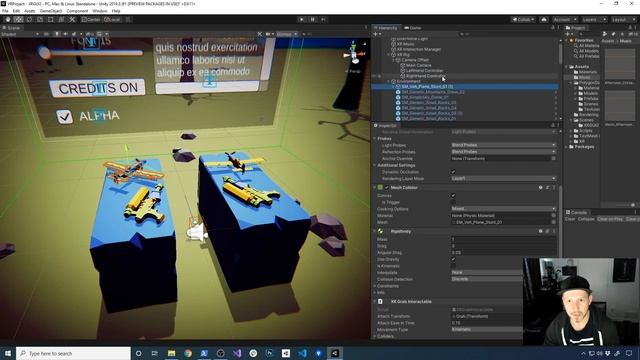Screen dimensions: 640x360
Task: Toggle the Use Gravity checkbox
Action: coord(453,259)
